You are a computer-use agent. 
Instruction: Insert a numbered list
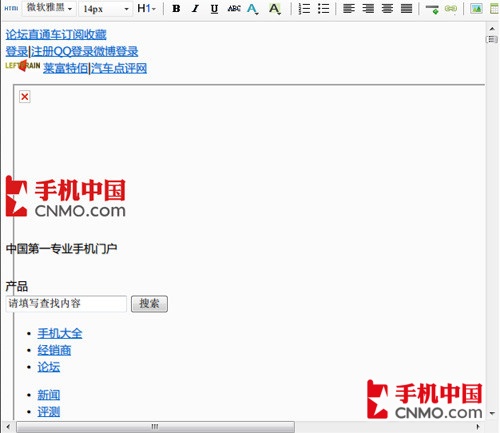pyautogui.click(x=304, y=9)
